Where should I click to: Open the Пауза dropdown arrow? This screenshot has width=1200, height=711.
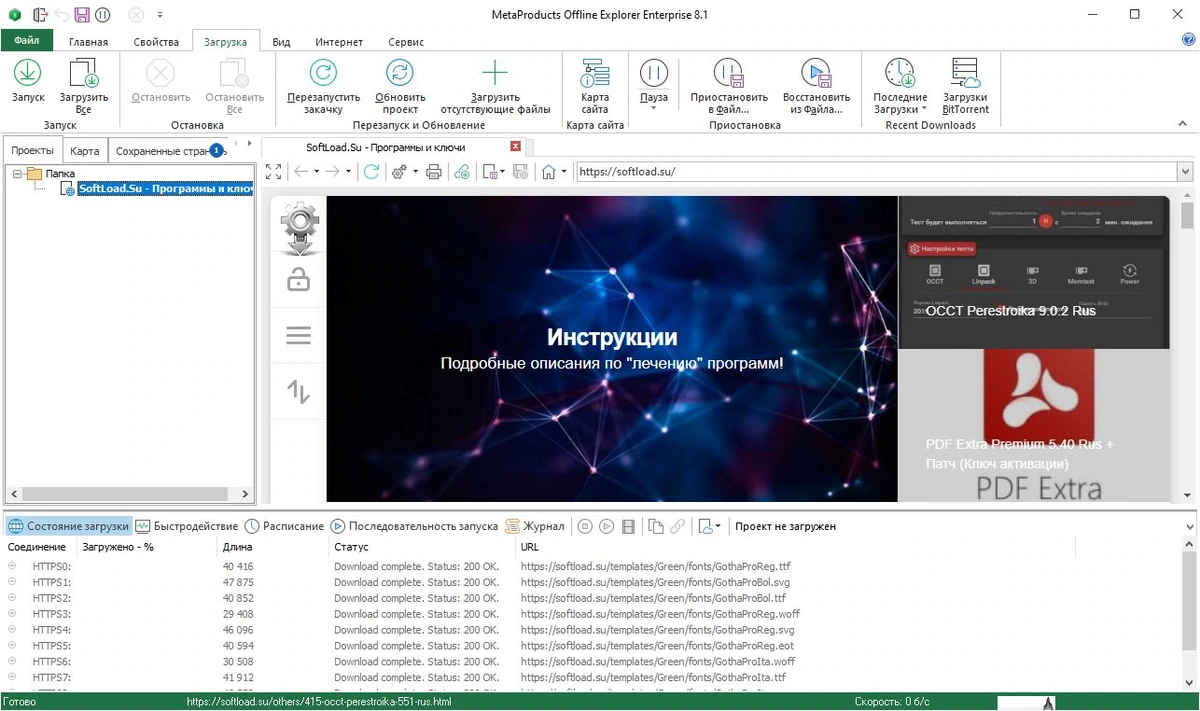(x=653, y=108)
